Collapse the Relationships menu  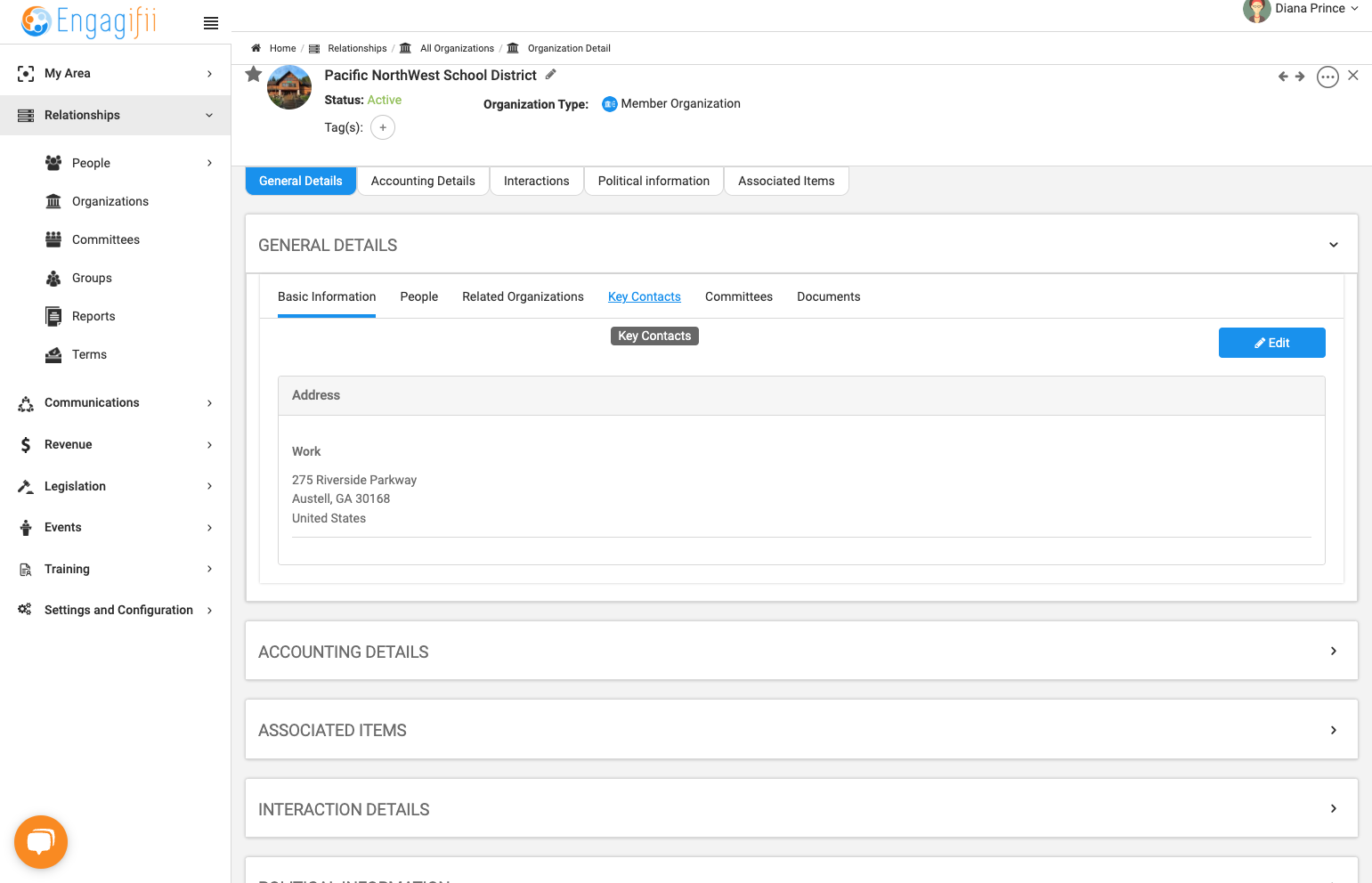click(116, 115)
